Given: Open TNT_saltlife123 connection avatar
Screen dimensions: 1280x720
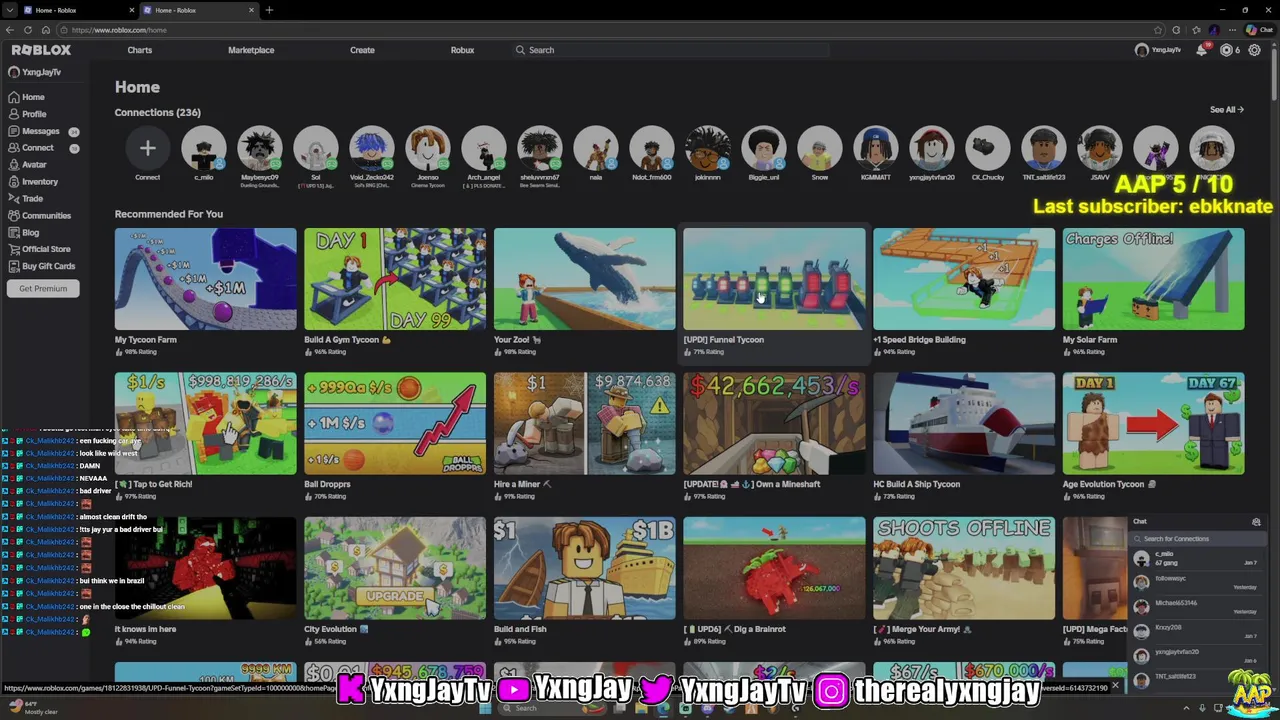Looking at the screenshot, I should point(1043,149).
